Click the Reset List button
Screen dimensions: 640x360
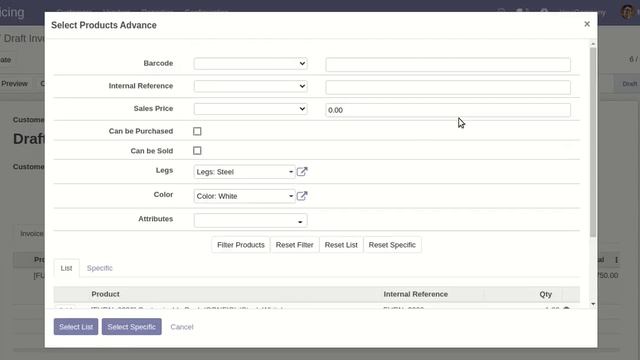341,245
